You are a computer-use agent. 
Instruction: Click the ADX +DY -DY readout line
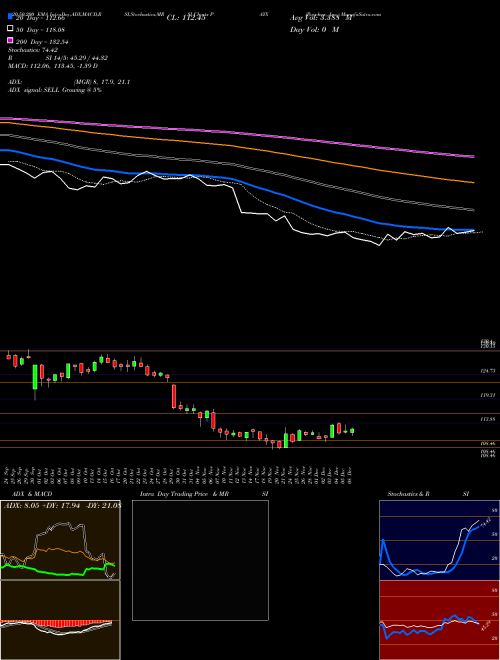(62, 505)
